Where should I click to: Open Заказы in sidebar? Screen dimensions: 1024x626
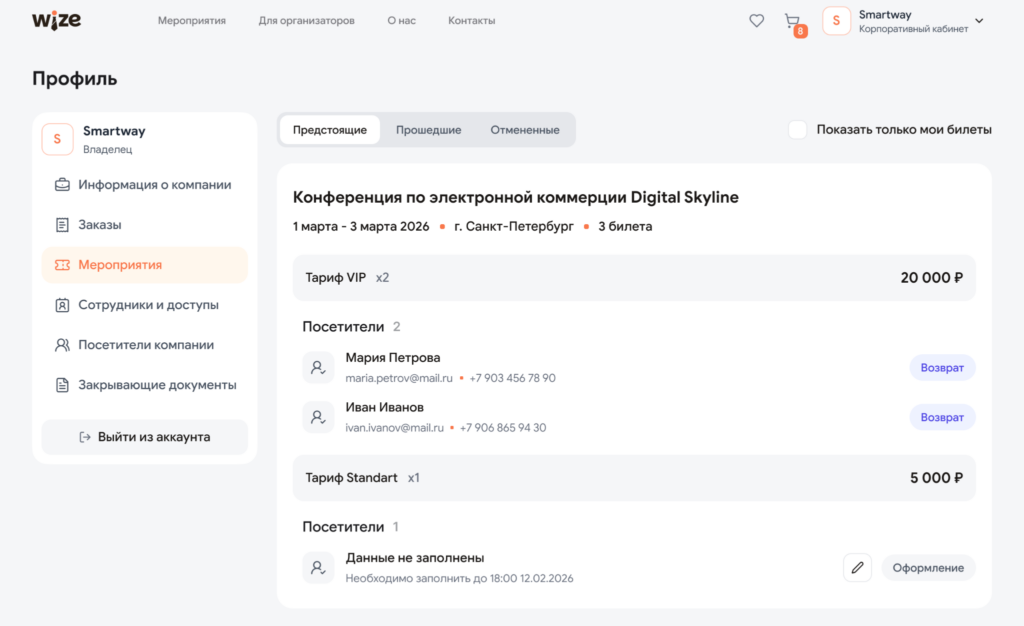coord(144,225)
